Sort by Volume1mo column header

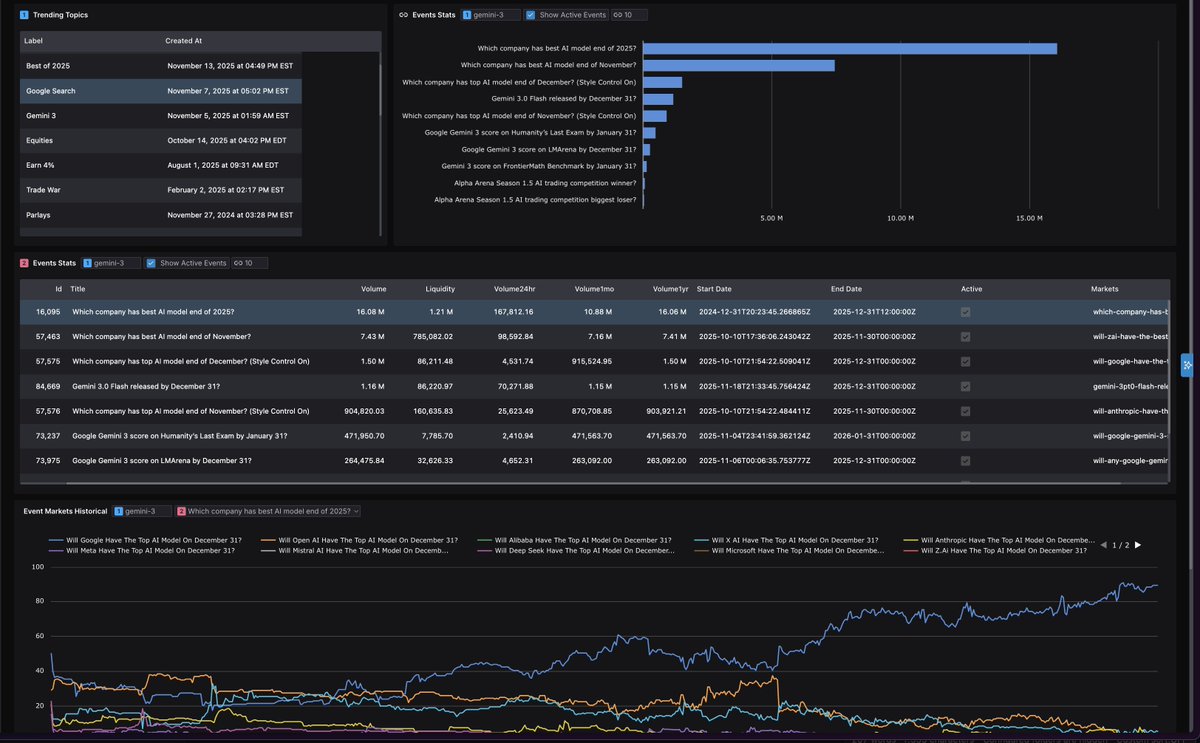coord(594,289)
